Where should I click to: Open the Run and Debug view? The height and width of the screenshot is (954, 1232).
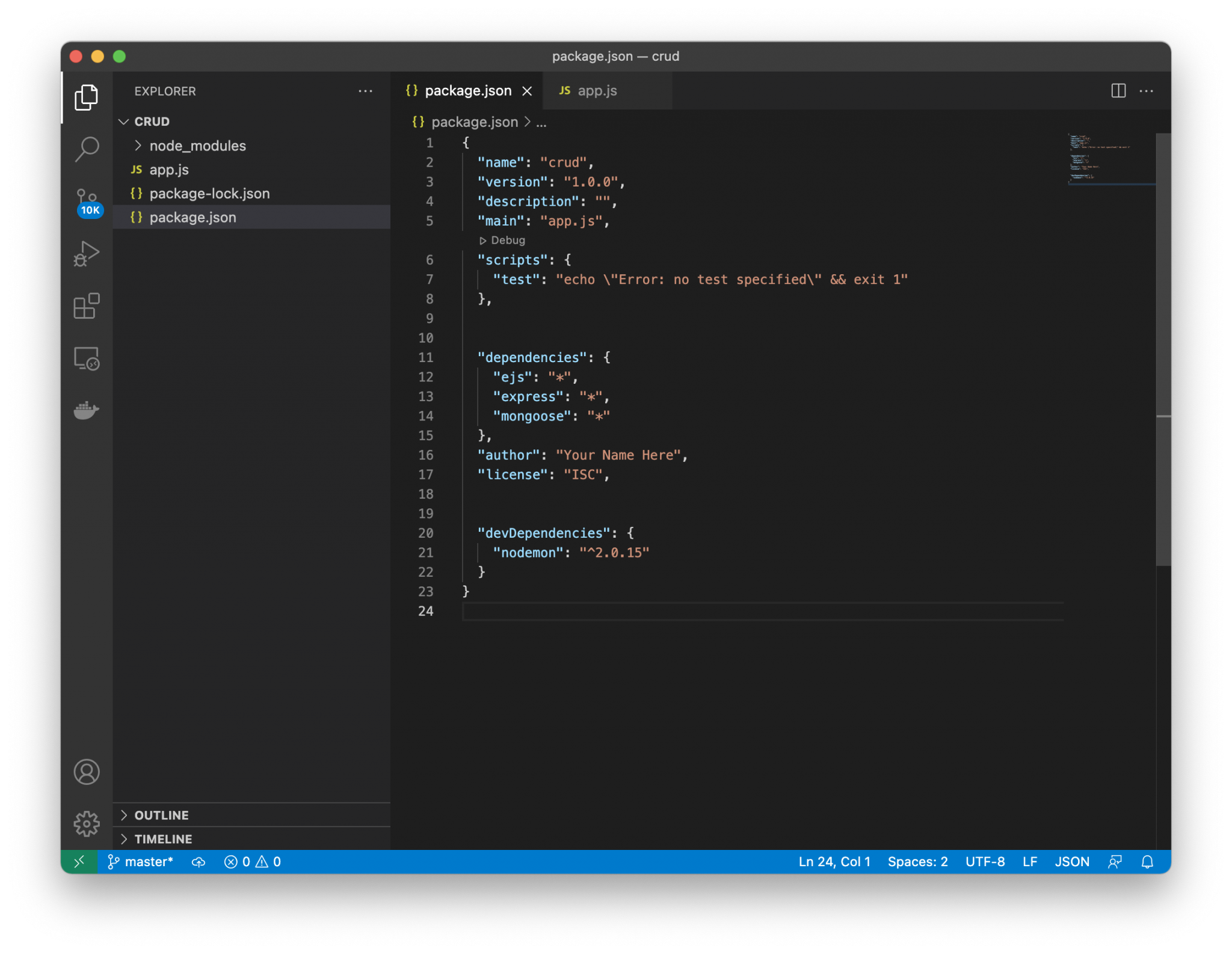(x=87, y=253)
